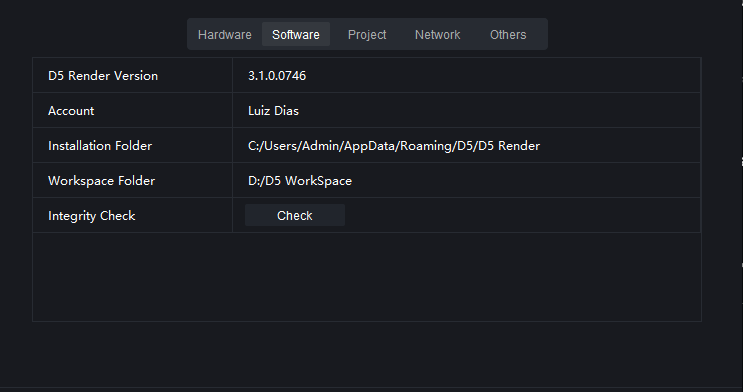Select the Software tab
743x392 pixels.
point(296,35)
